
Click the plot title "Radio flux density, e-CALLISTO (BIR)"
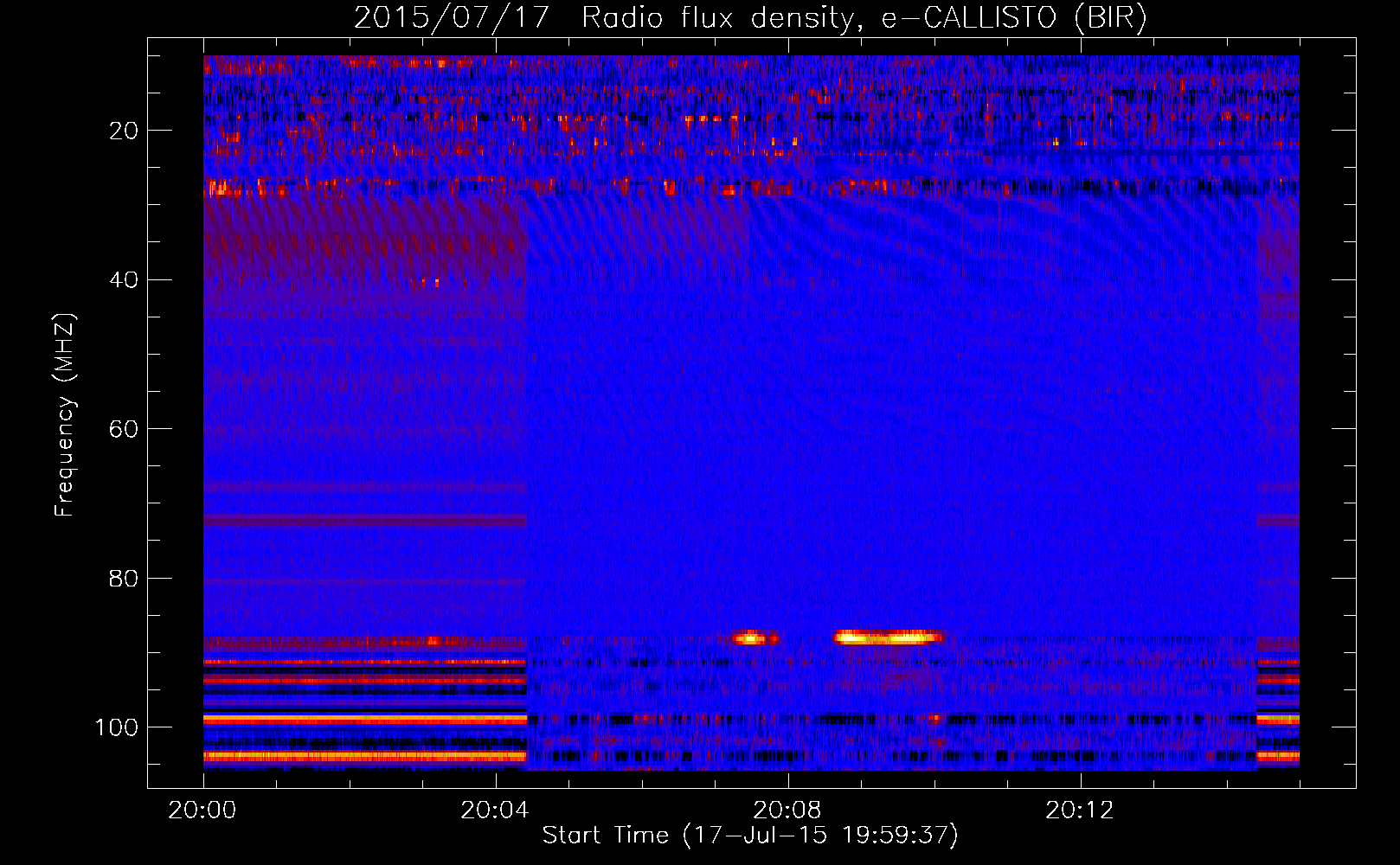click(864, 18)
